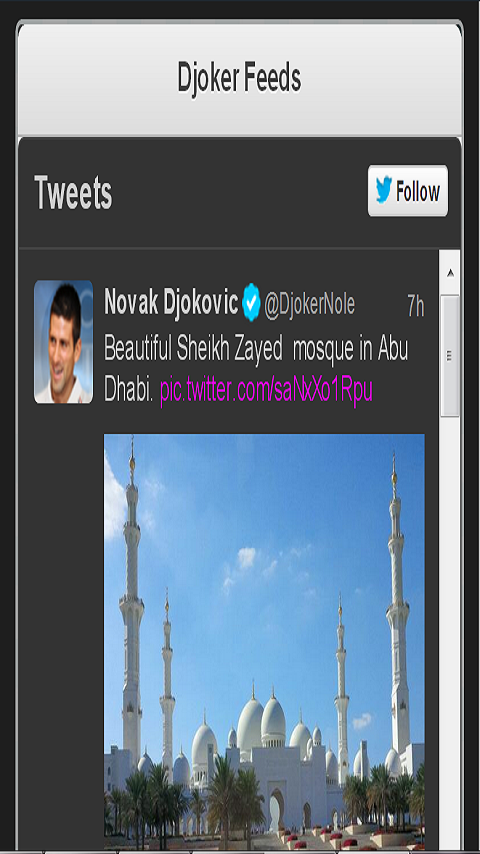Image resolution: width=480 pixels, height=854 pixels.
Task: Open the Novak Djokovic name link
Action: click(171, 301)
